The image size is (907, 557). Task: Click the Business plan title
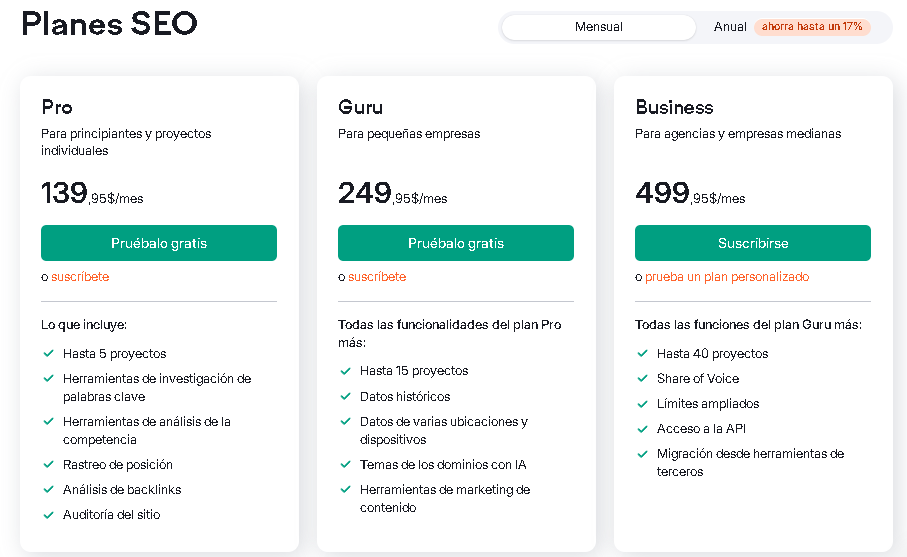[674, 107]
